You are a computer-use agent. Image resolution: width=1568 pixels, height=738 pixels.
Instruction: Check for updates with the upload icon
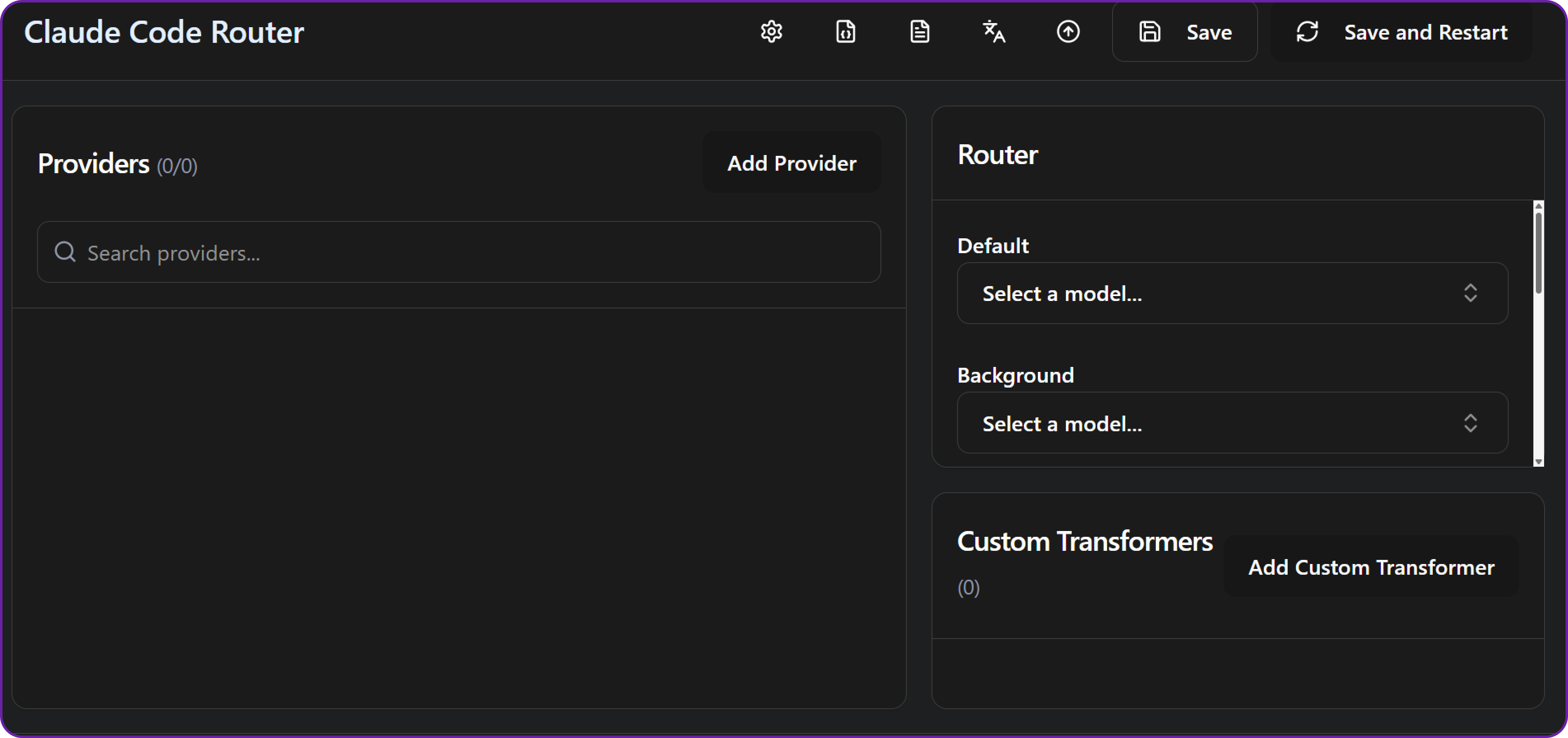click(x=1069, y=32)
